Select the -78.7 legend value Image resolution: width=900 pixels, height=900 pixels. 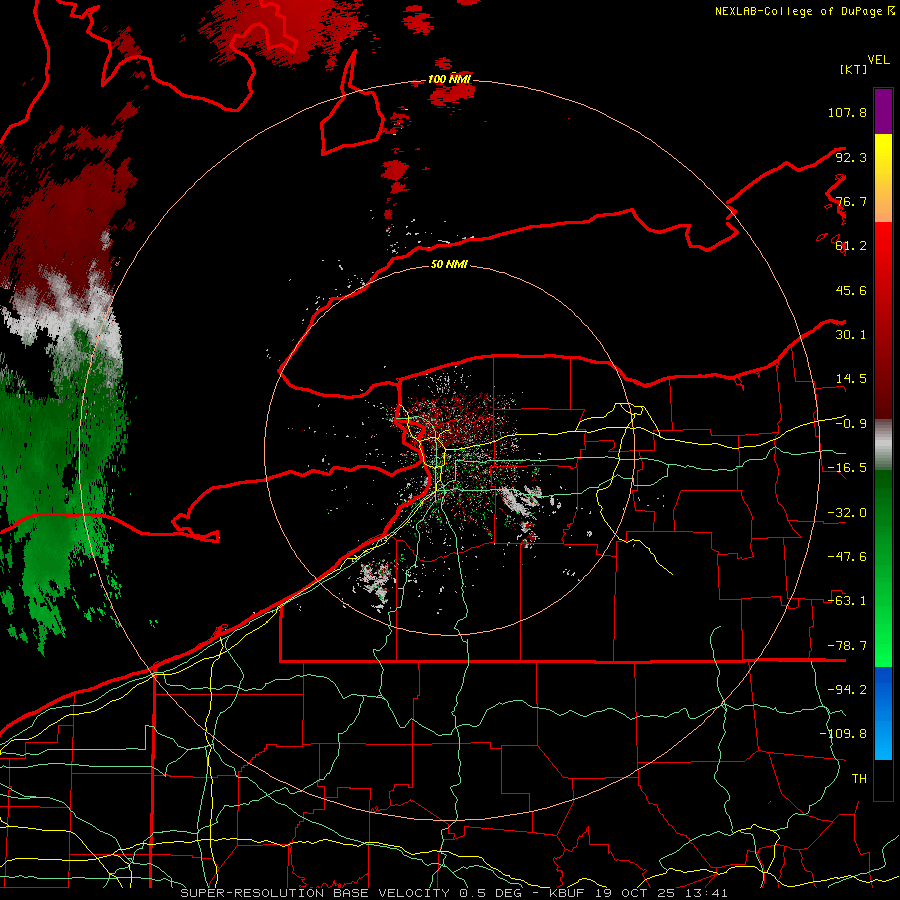[x=847, y=646]
